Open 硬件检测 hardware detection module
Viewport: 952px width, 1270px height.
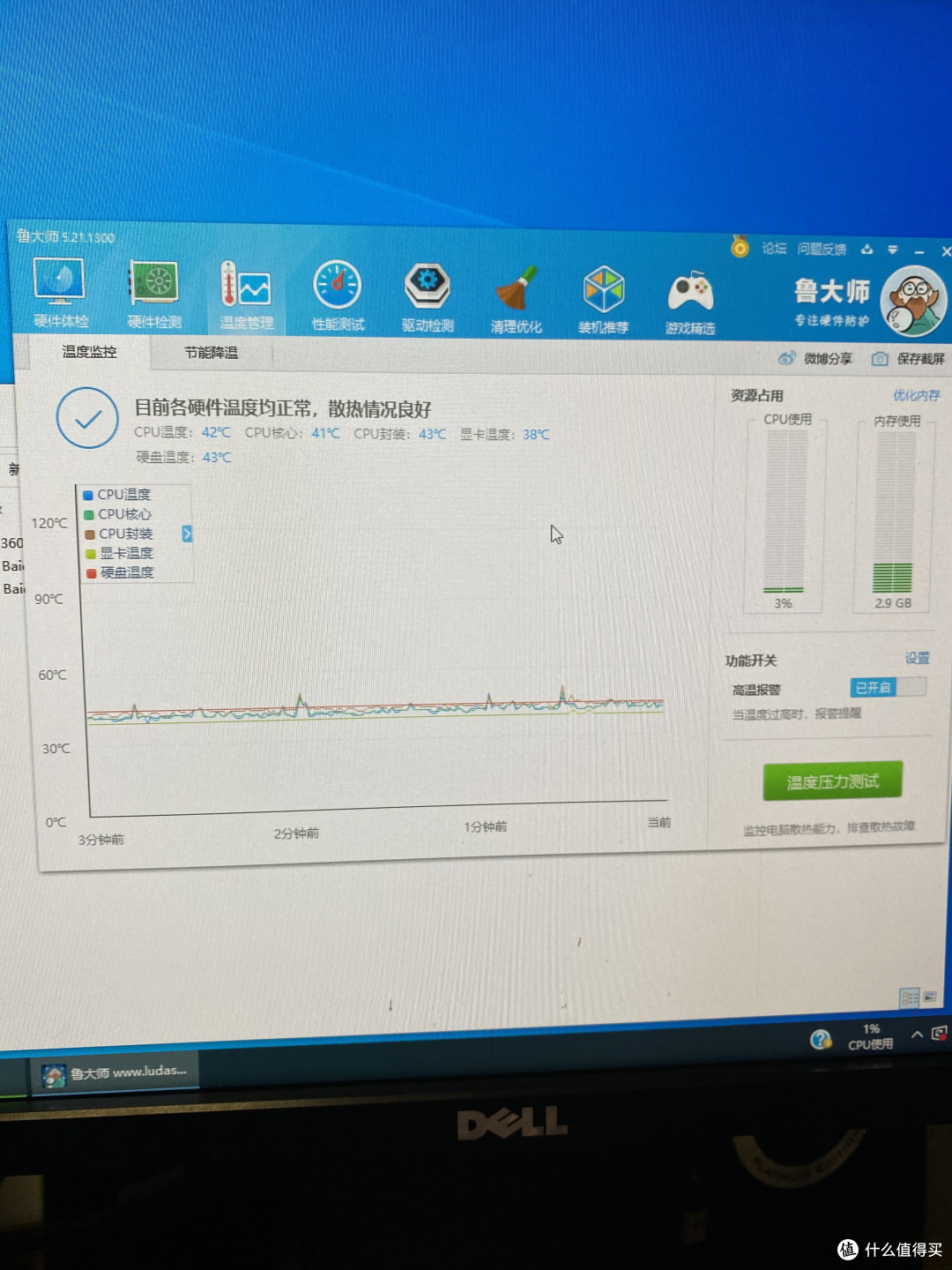(x=154, y=293)
